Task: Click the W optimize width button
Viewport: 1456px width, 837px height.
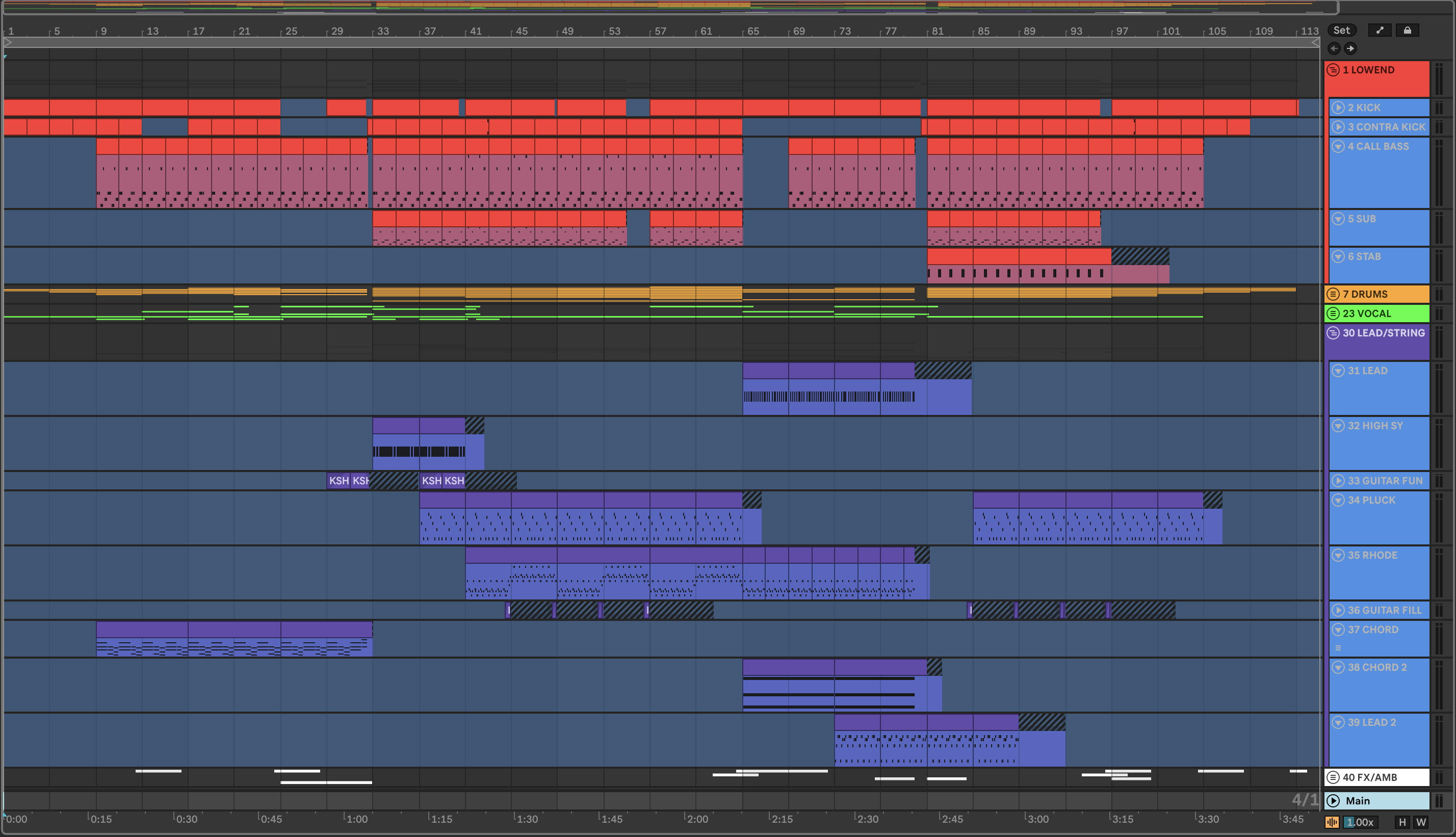Action: tap(1421, 823)
